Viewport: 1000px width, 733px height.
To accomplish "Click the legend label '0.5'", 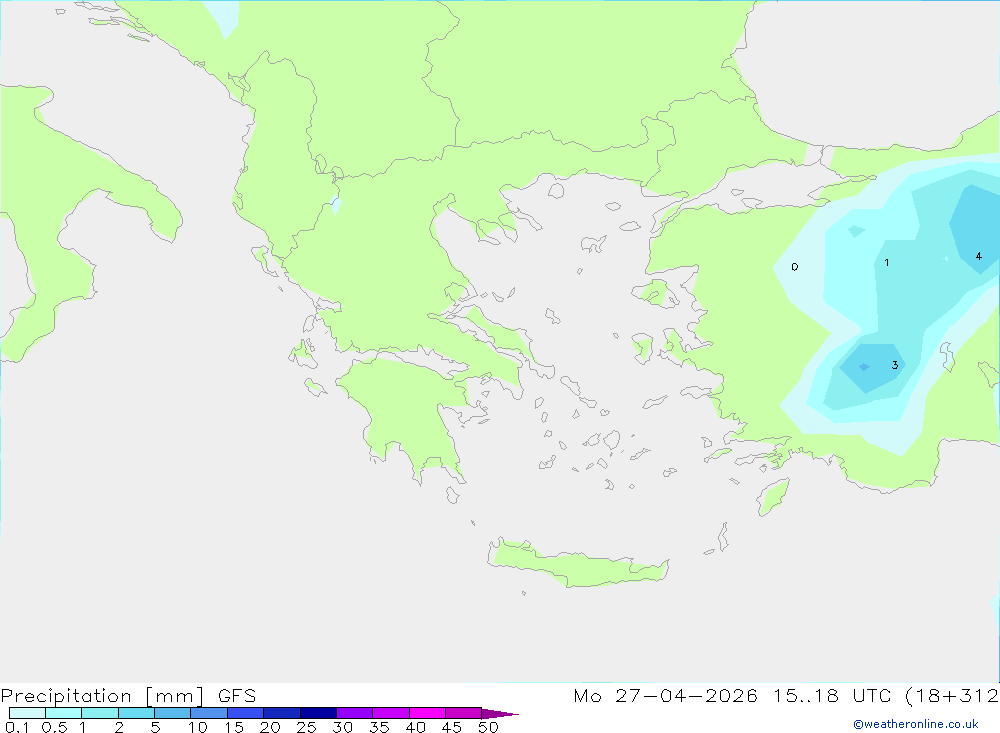I will click(54, 727).
